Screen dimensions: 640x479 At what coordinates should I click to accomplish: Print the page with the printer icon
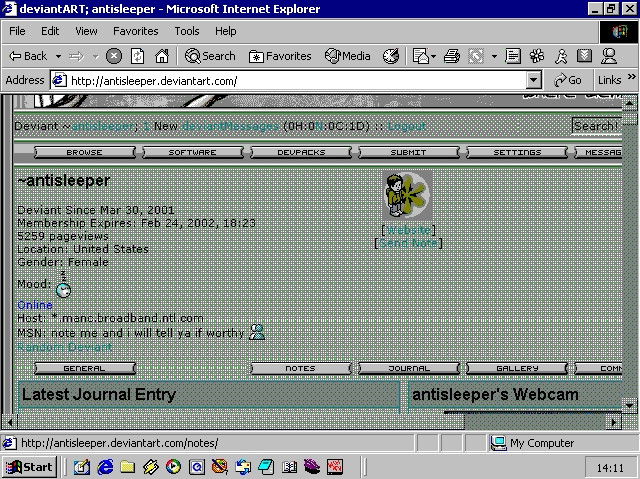tap(452, 56)
